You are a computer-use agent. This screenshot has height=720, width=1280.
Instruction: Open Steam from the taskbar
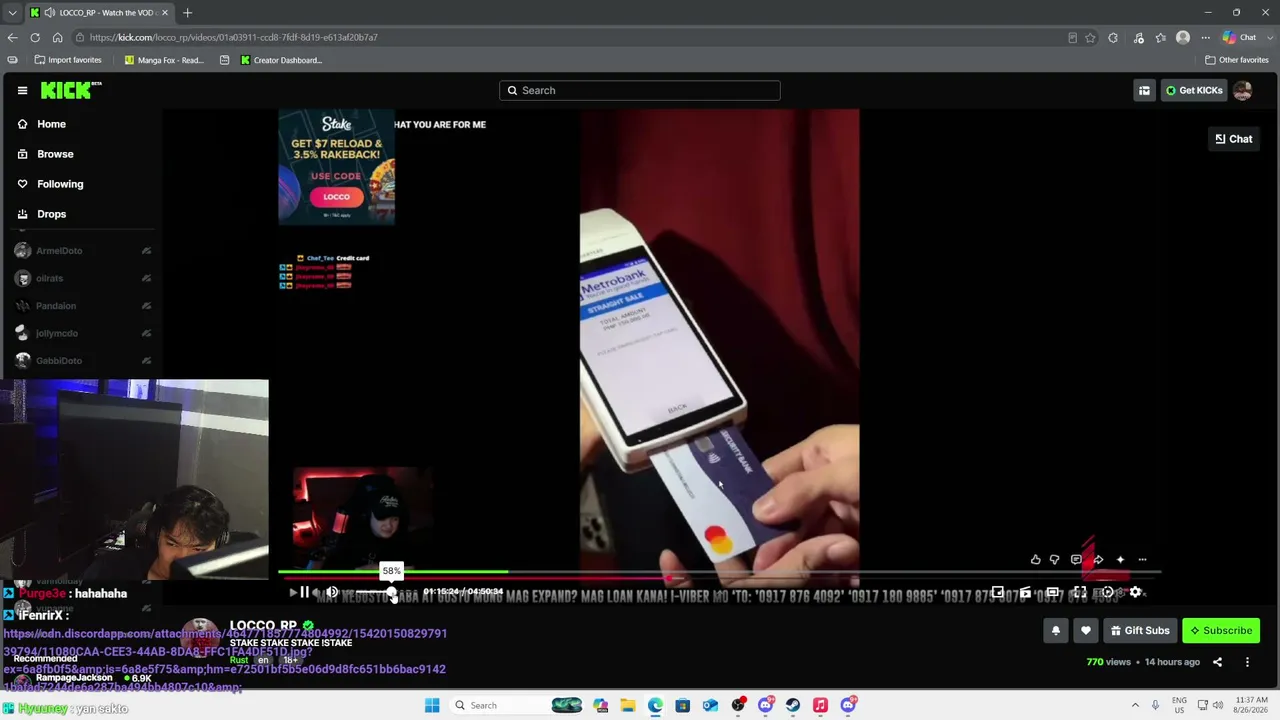tap(793, 705)
